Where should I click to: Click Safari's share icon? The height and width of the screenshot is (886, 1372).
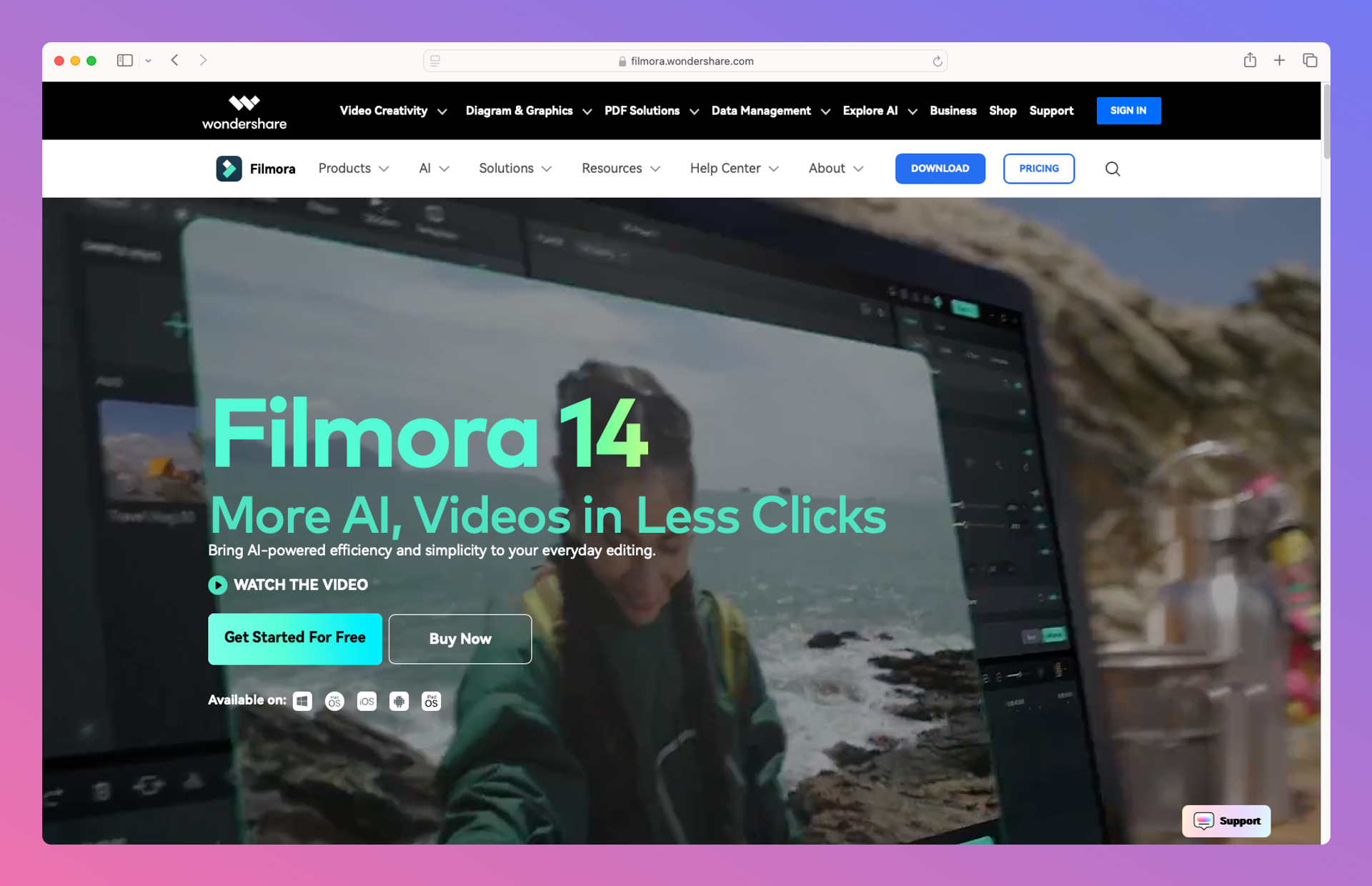coord(1249,61)
